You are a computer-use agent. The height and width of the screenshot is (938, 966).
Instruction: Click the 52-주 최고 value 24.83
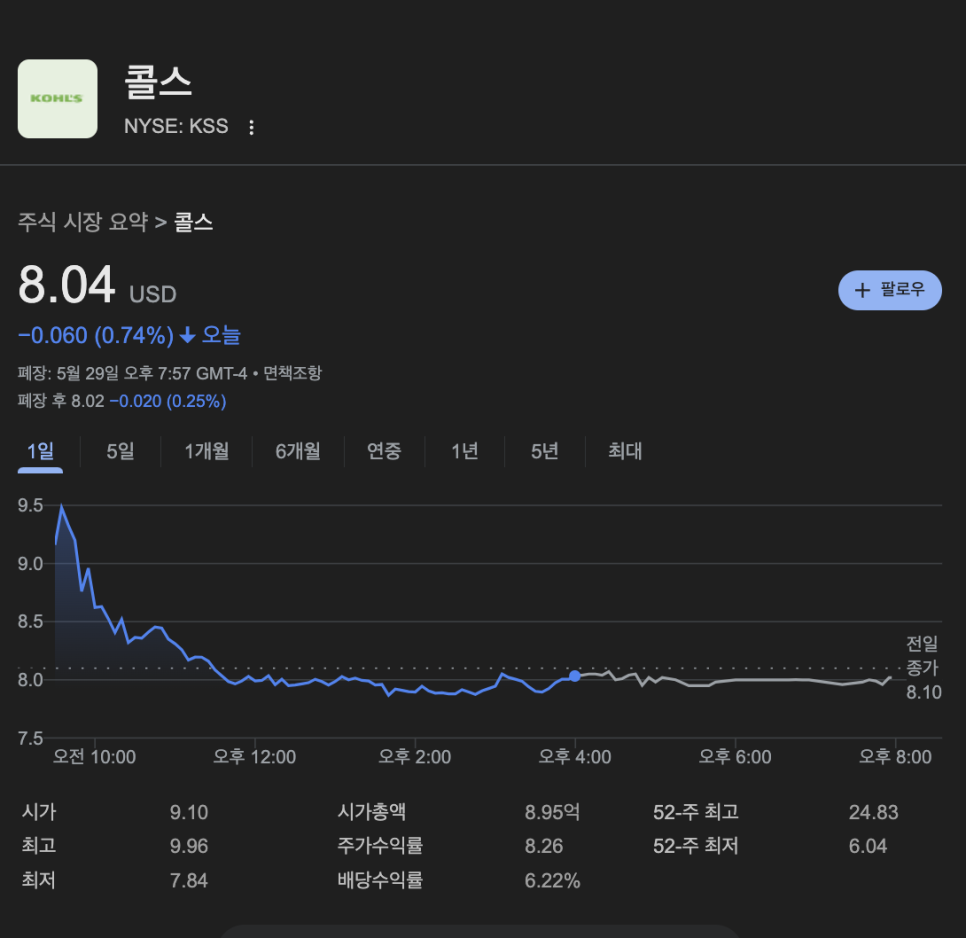click(x=874, y=812)
